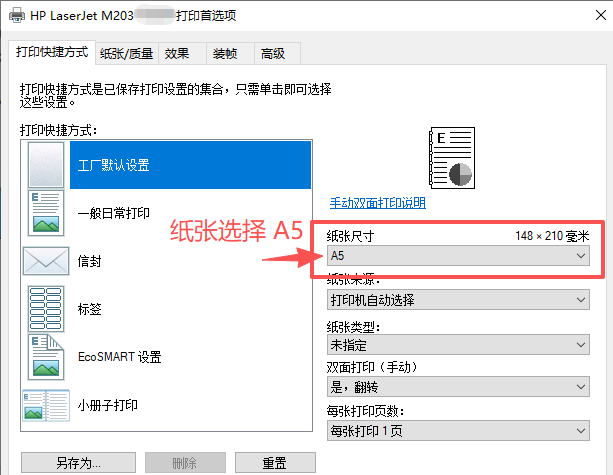Click the label sheet icon for 标签
The image size is (613, 475).
pyautogui.click(x=46, y=309)
